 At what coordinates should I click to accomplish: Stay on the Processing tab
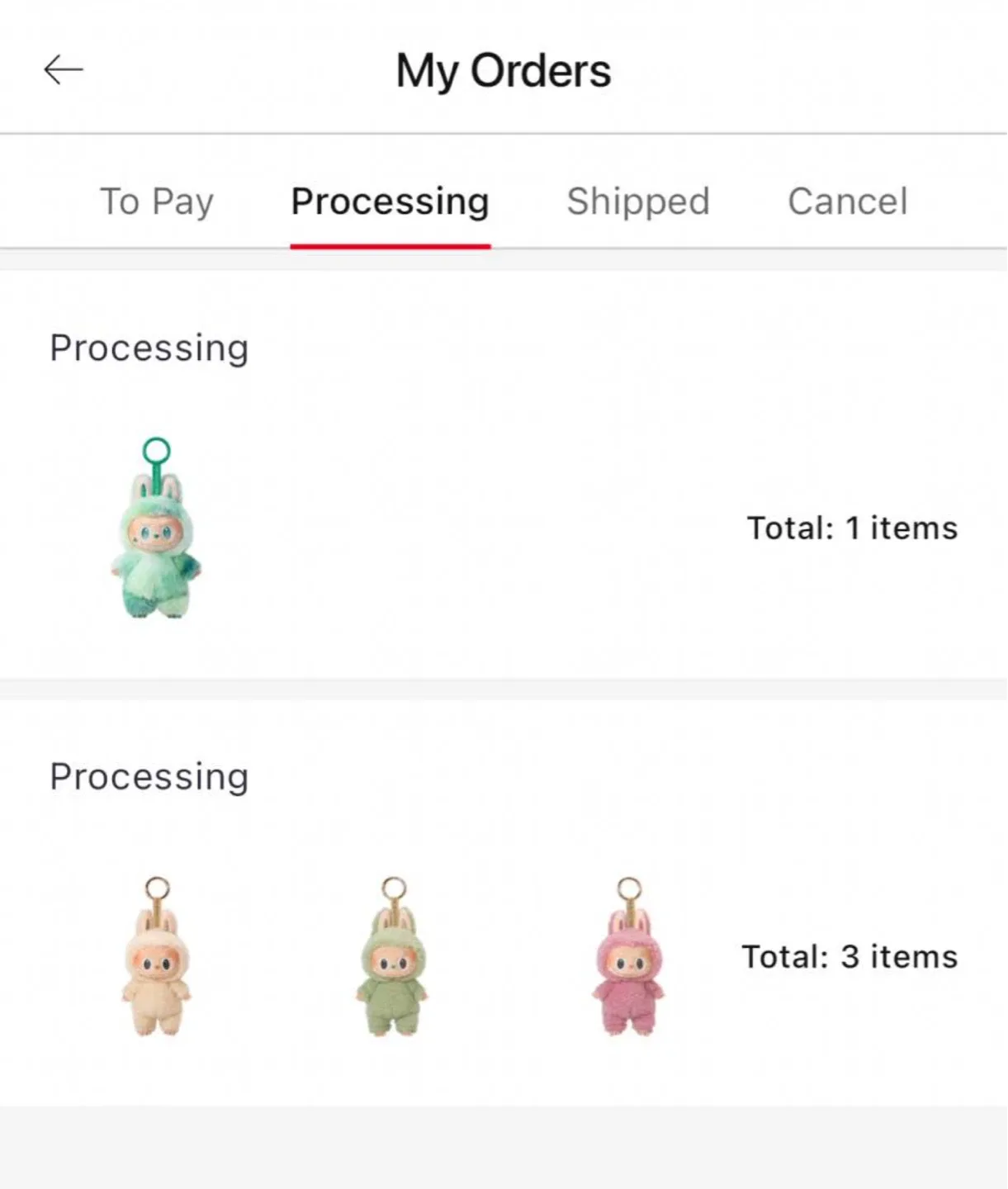pos(390,201)
